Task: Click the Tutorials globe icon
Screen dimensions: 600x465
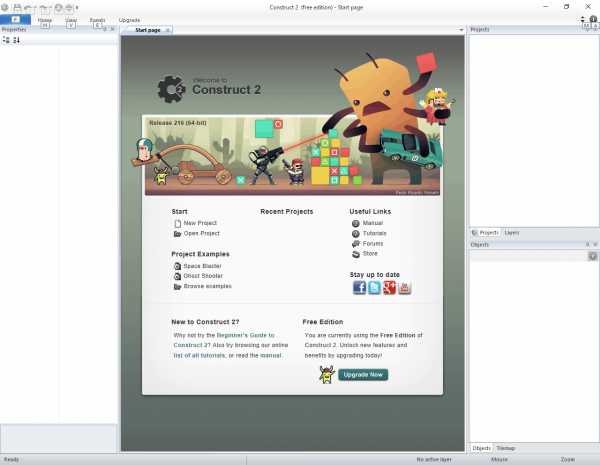Action: (355, 233)
